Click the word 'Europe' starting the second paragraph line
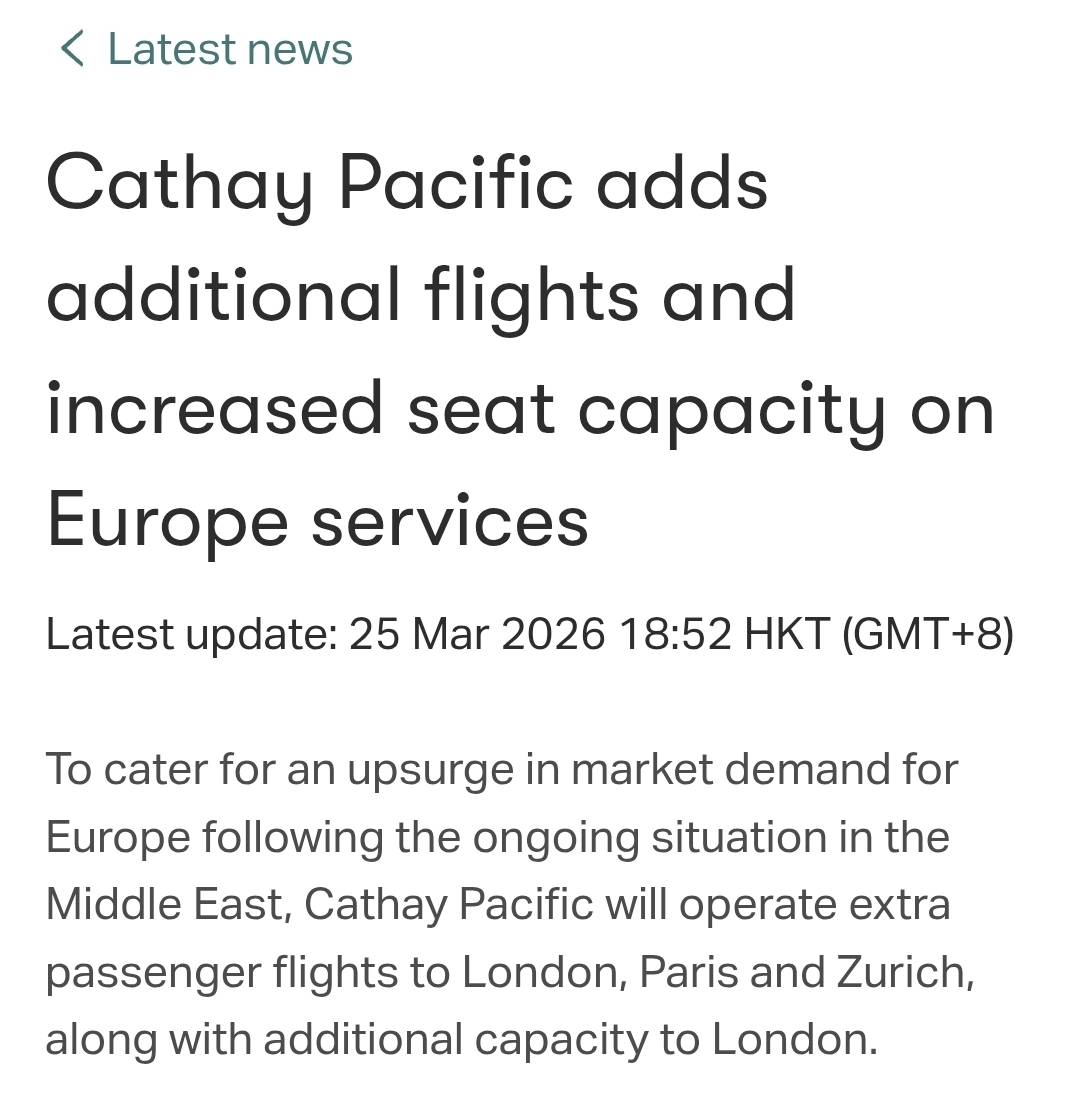The height and width of the screenshot is (1099, 1080). [117, 837]
